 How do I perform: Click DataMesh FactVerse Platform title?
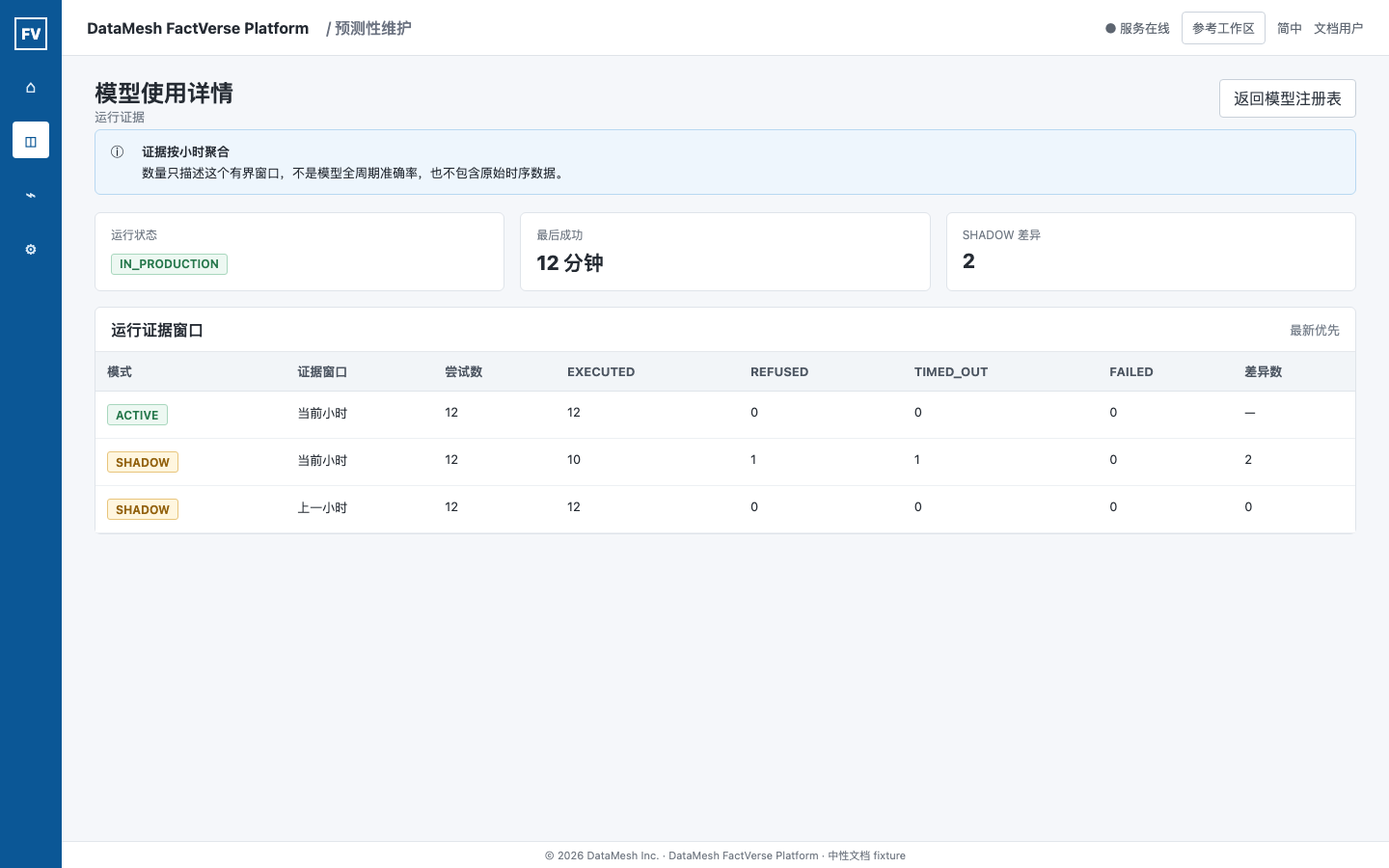click(198, 29)
